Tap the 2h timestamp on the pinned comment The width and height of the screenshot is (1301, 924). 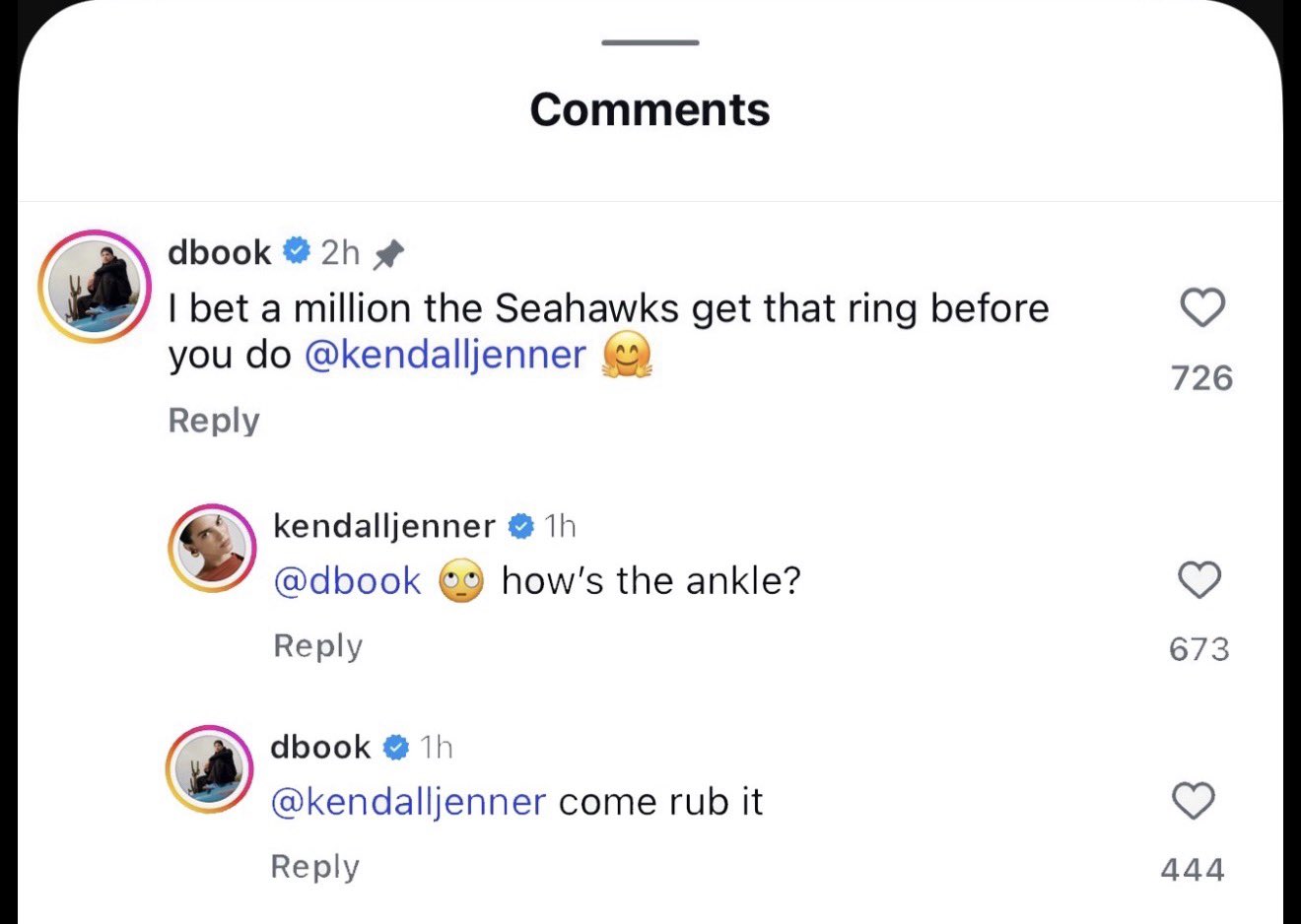340,252
